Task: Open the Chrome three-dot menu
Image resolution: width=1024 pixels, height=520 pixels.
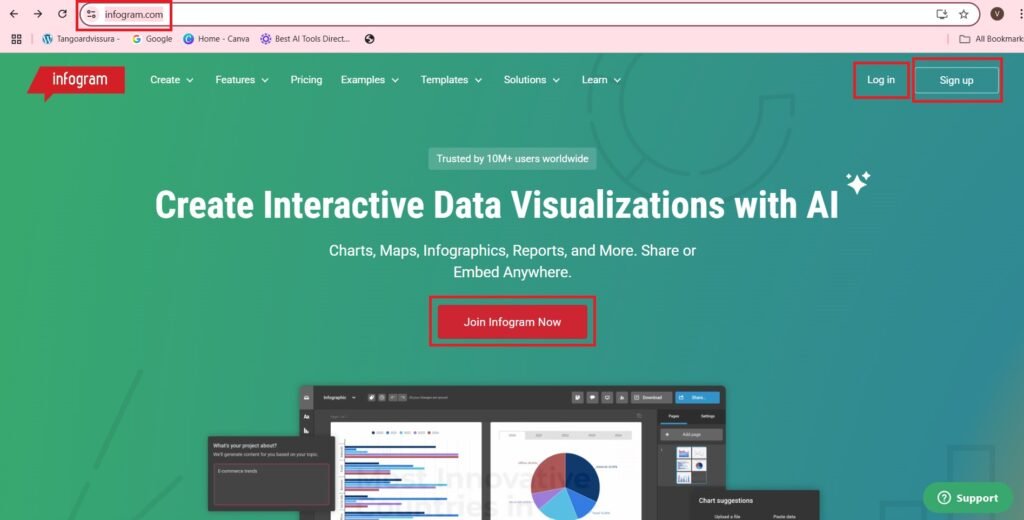Action: point(1019,14)
